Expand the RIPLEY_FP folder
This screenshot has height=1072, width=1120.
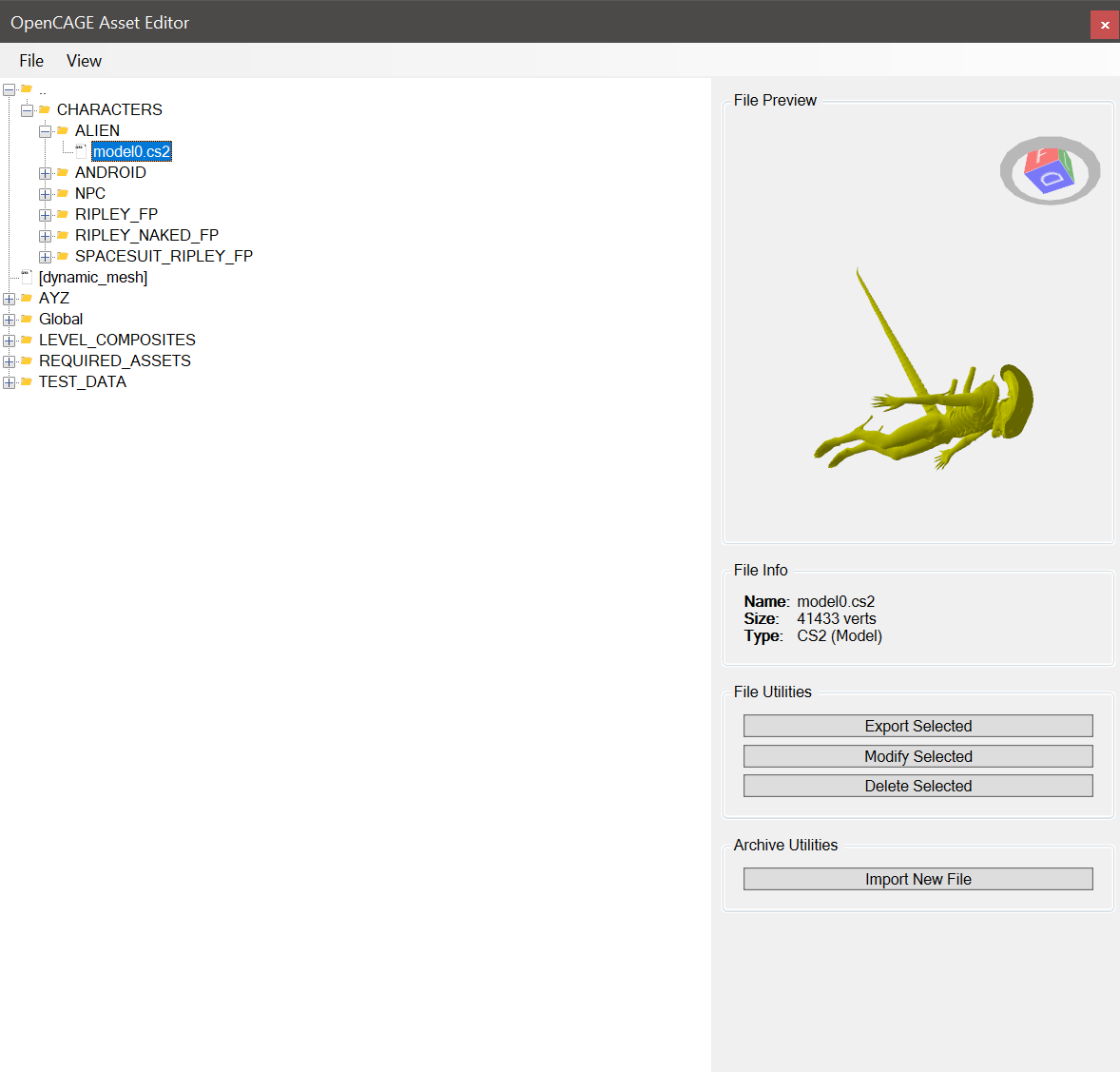click(45, 215)
